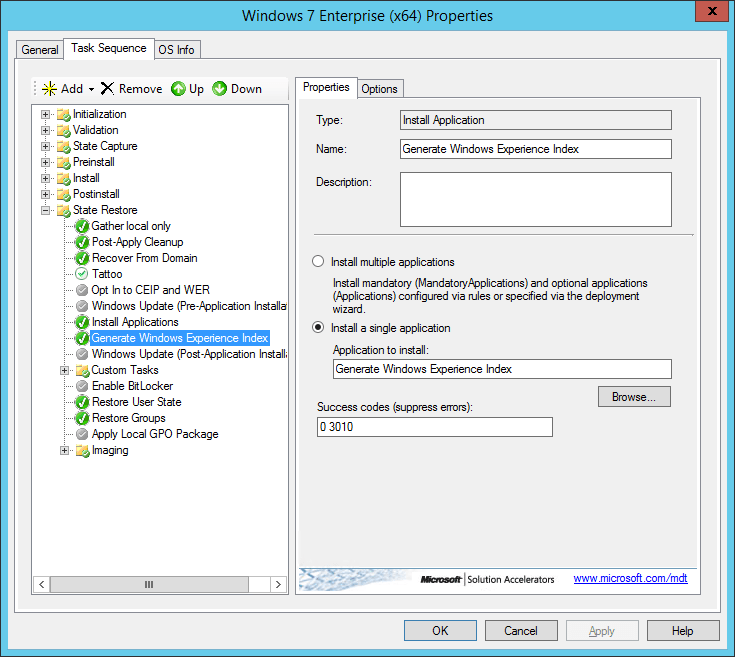Expand the Preinstall group
This screenshot has height=657, width=735.
point(45,162)
